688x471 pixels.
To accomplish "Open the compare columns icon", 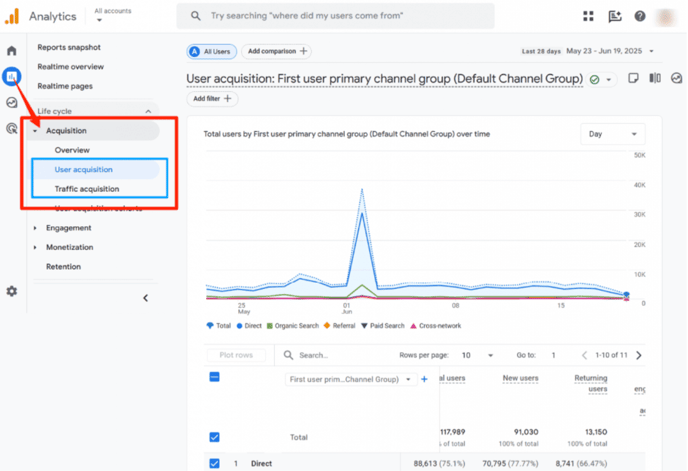I will coord(655,78).
